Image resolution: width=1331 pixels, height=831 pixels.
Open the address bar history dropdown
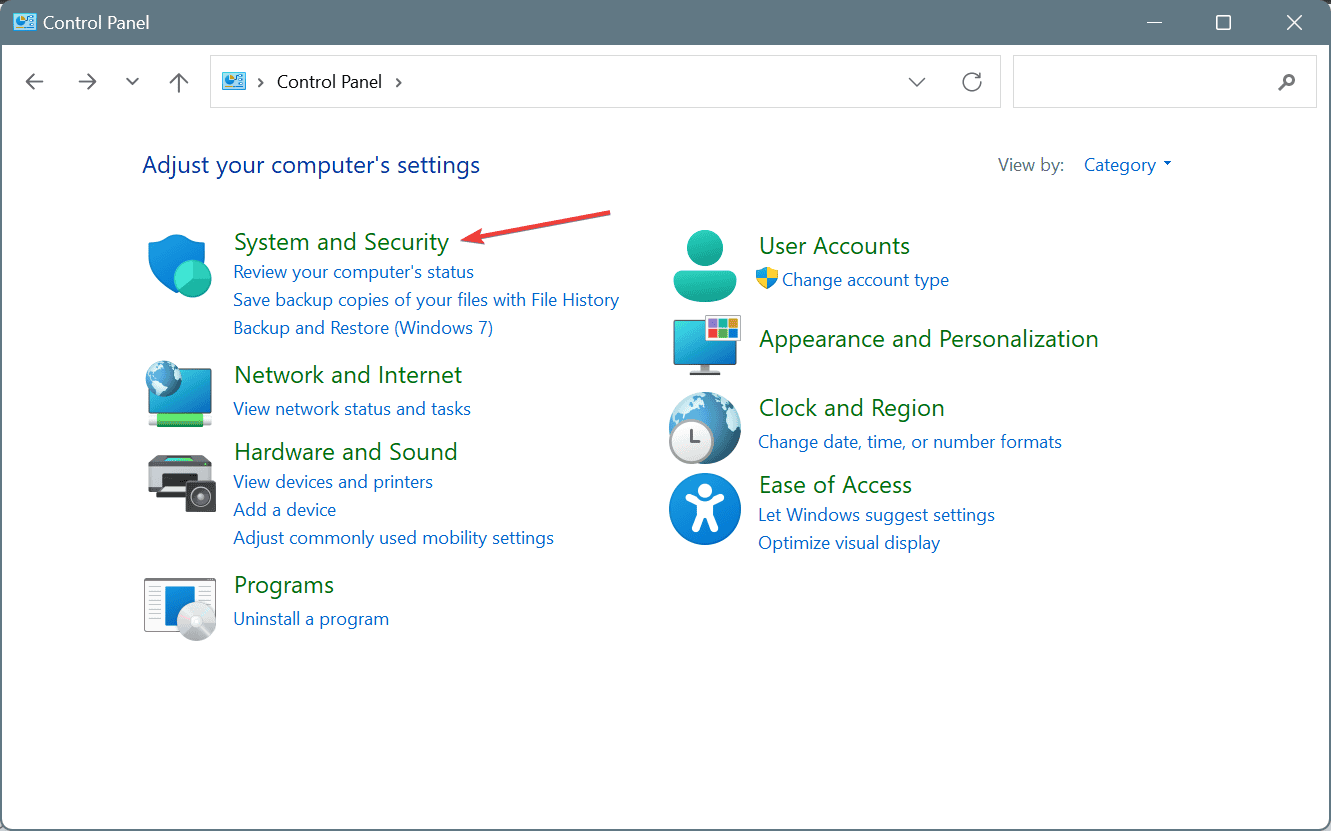tap(917, 82)
